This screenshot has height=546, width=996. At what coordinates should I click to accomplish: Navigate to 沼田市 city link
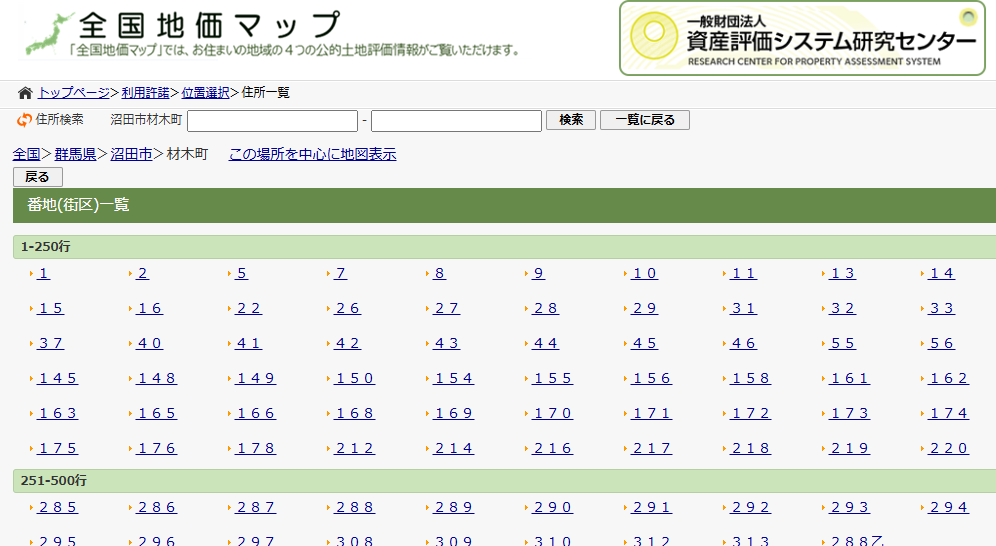(131, 154)
